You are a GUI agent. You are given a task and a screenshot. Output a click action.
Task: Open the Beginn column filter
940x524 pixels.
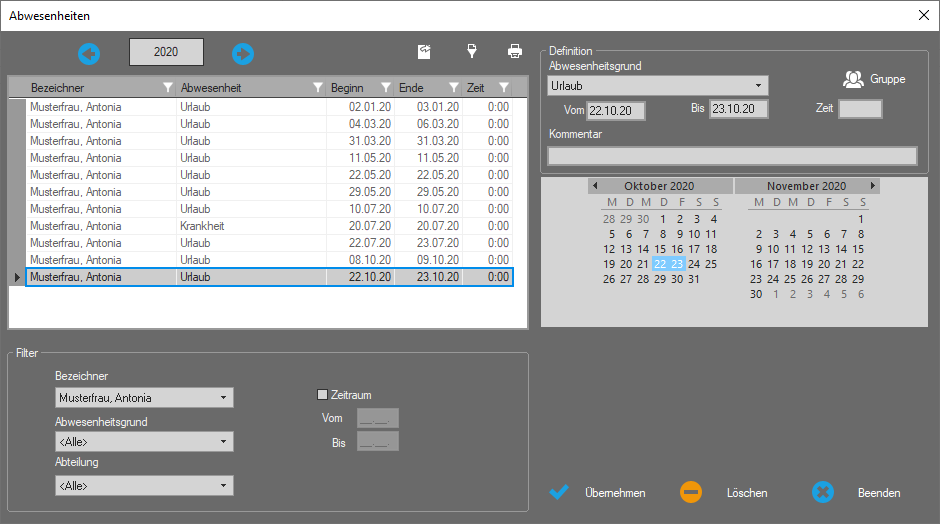pos(385,88)
